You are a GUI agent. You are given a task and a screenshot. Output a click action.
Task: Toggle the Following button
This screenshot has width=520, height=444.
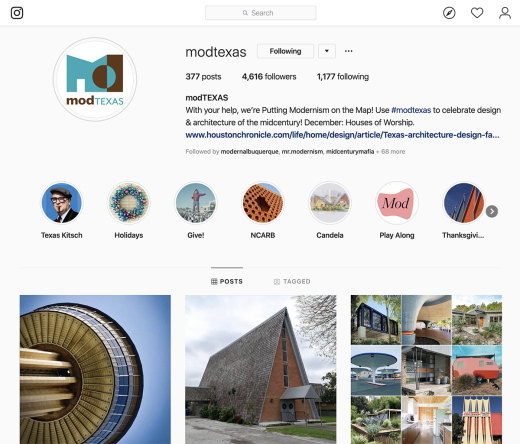pyautogui.click(x=285, y=51)
